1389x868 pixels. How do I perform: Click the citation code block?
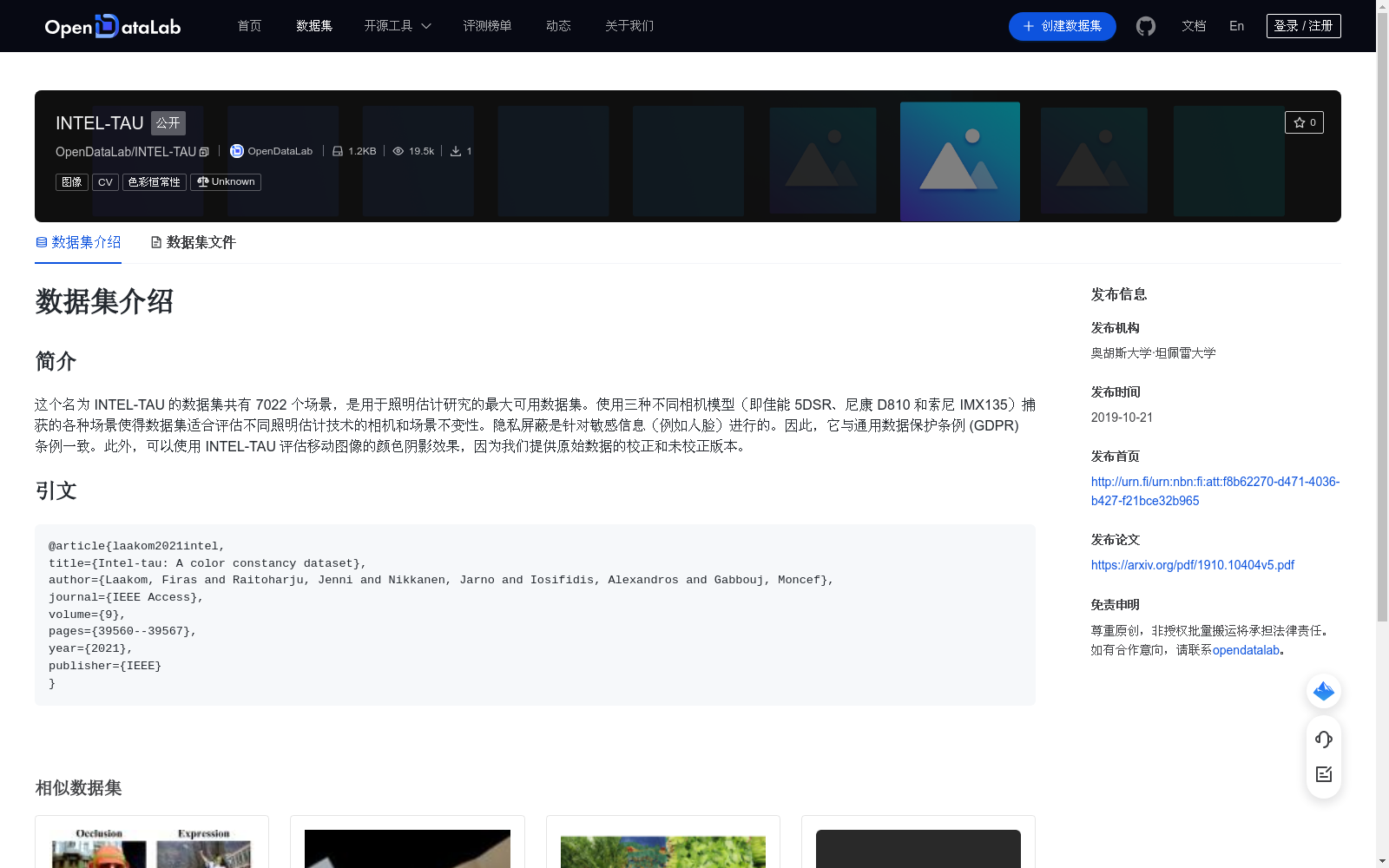coord(535,615)
